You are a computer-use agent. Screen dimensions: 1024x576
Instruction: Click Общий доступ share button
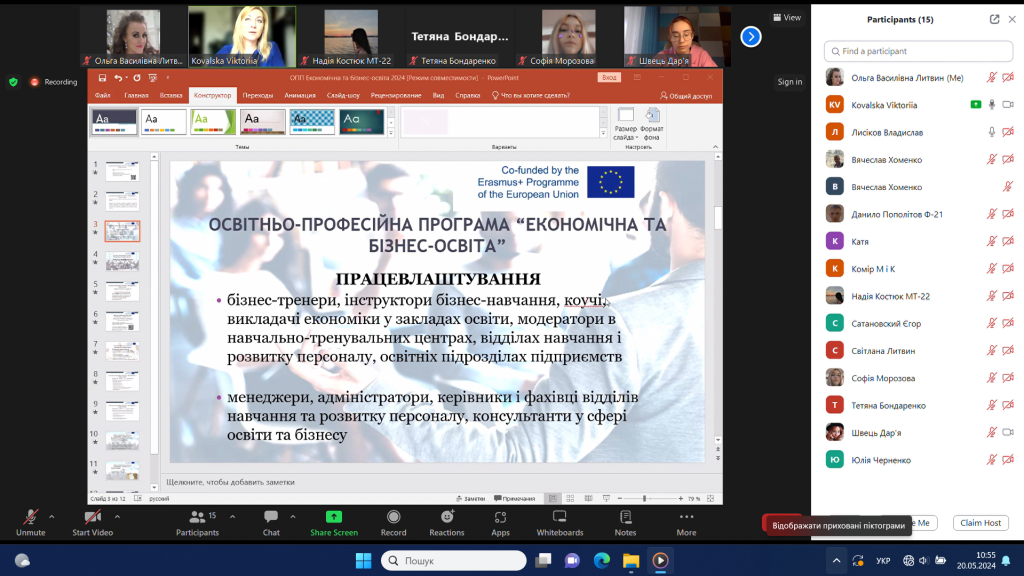[686, 96]
